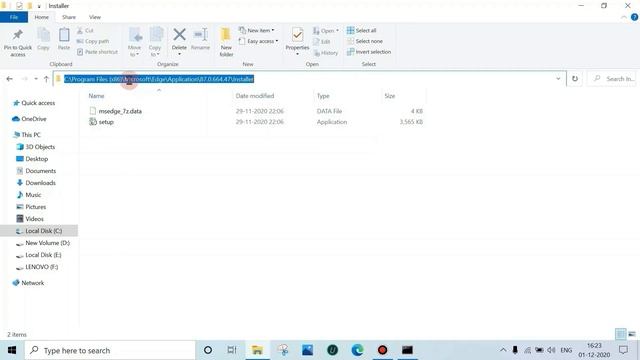Screen dimensions: 640x360
Task: Open Microsoft Edge from taskbar
Action: (x=358, y=350)
